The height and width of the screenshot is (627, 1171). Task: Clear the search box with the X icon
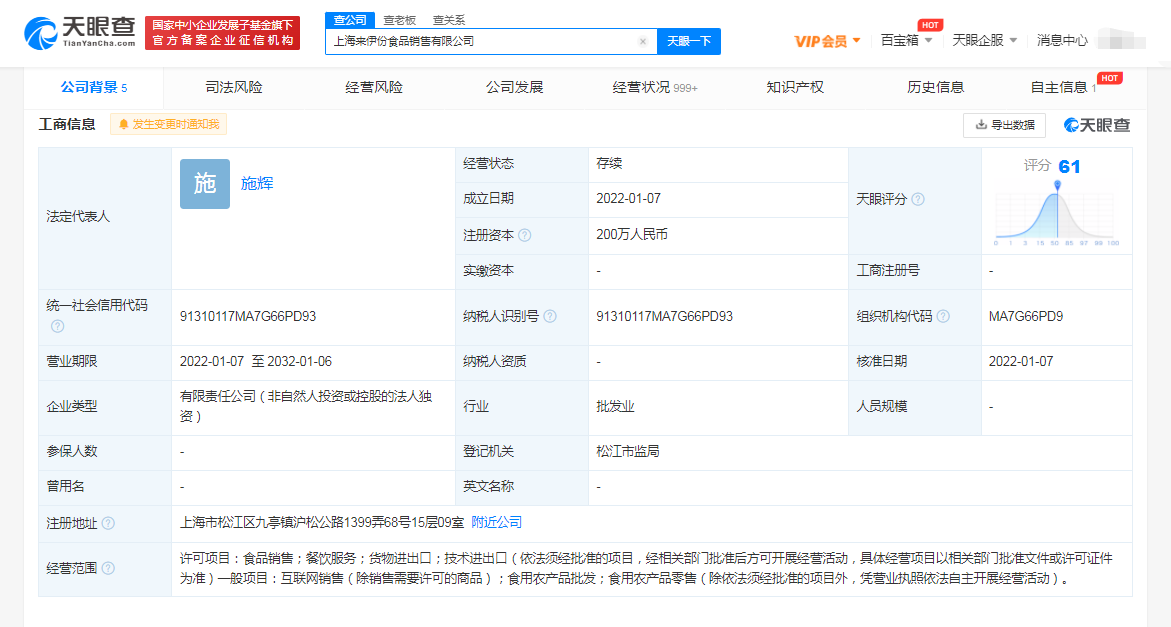[642, 42]
